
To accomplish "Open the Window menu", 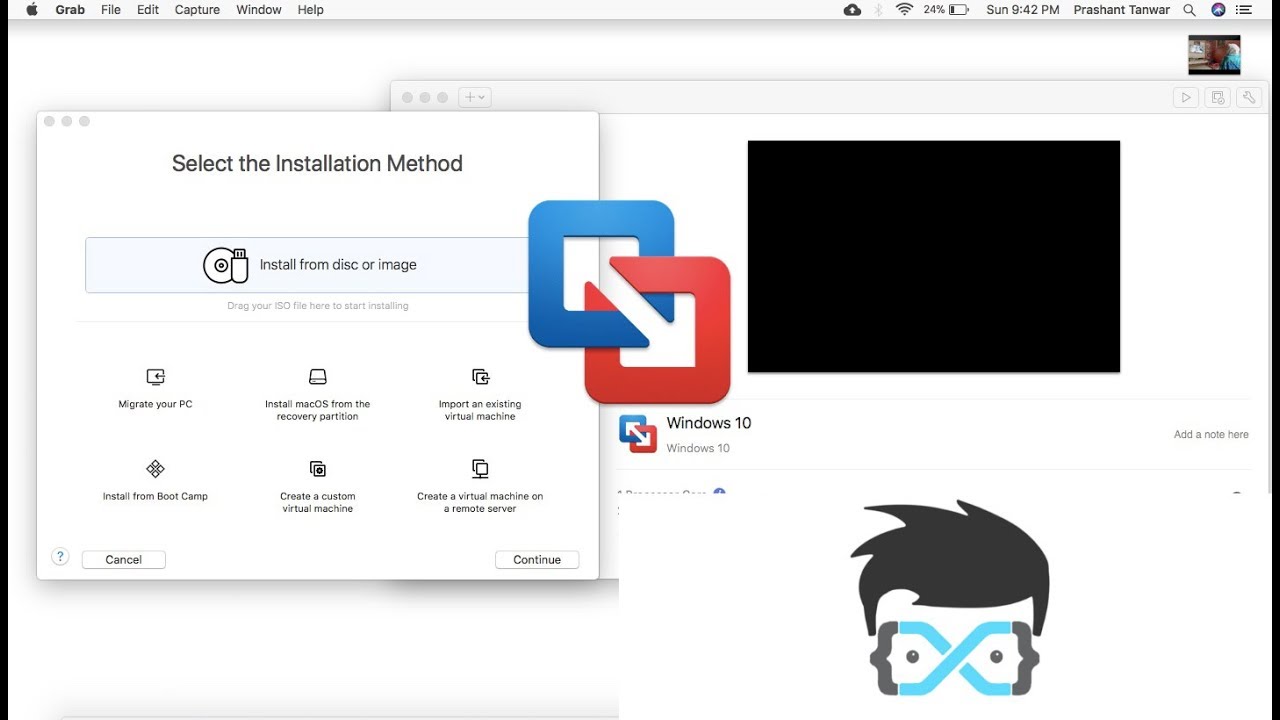I will point(259,9).
